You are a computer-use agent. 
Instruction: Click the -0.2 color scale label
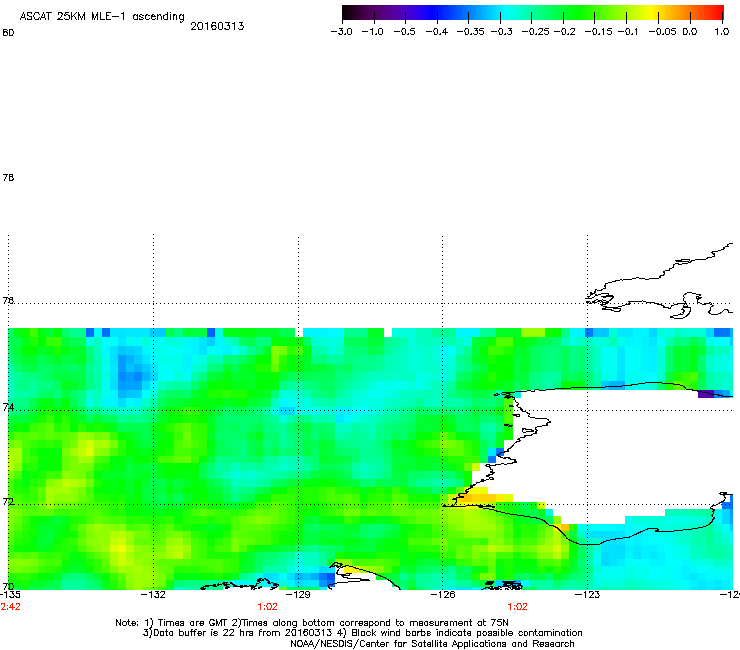tap(564, 32)
